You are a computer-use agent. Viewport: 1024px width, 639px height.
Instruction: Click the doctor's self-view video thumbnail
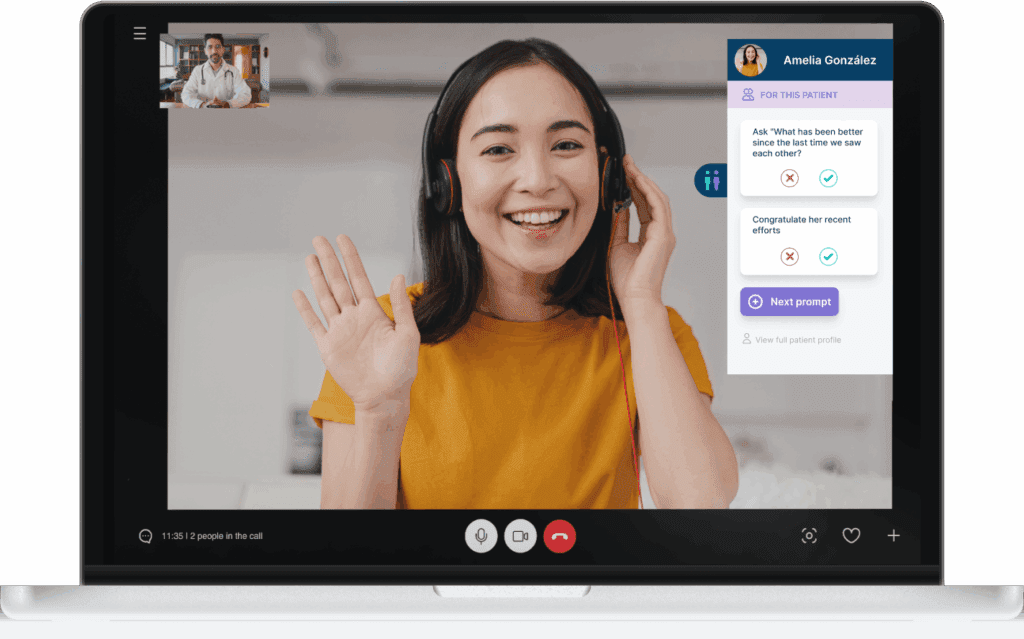coord(214,70)
